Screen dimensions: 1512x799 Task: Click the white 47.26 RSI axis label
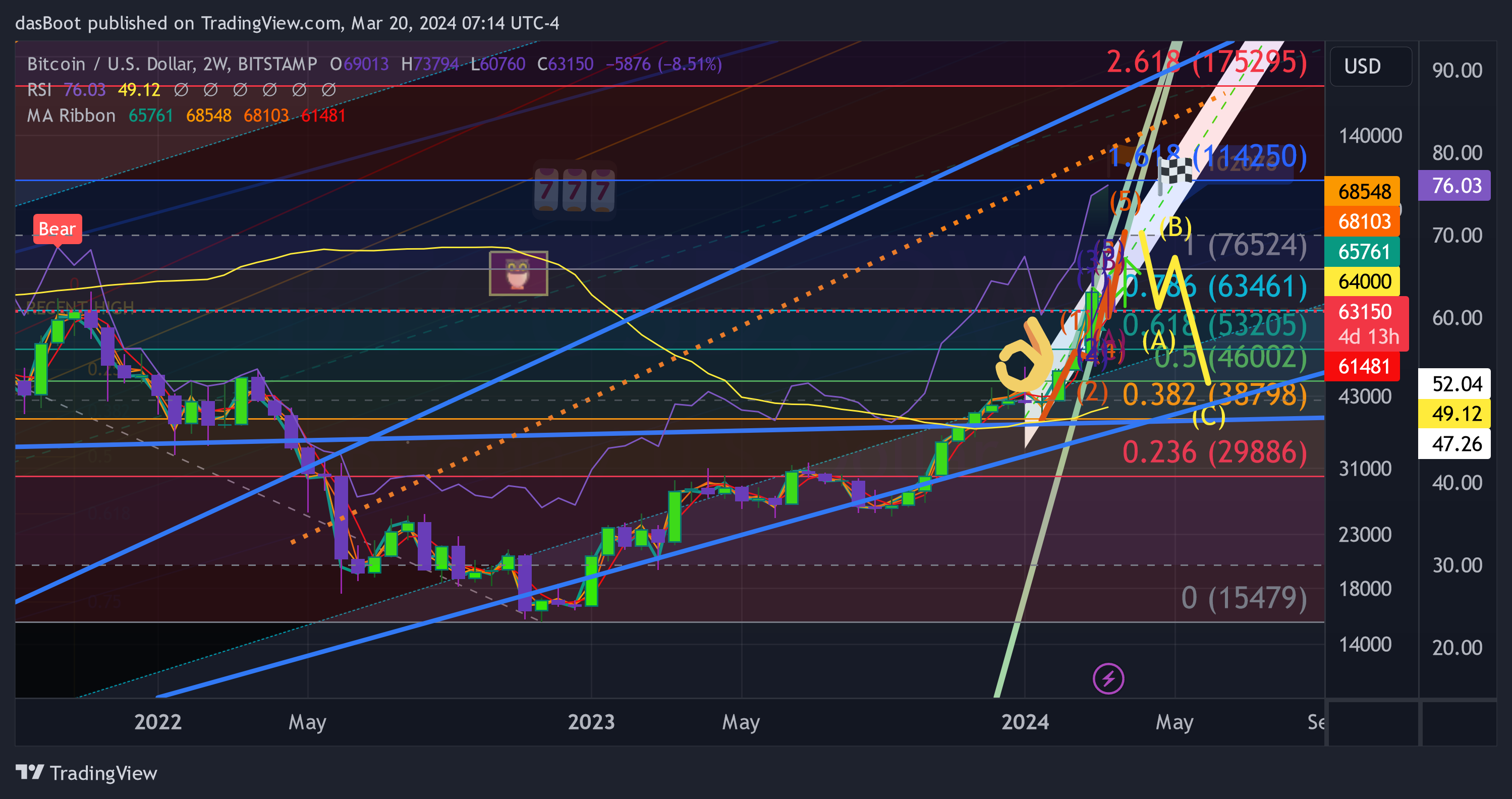coord(1454,444)
